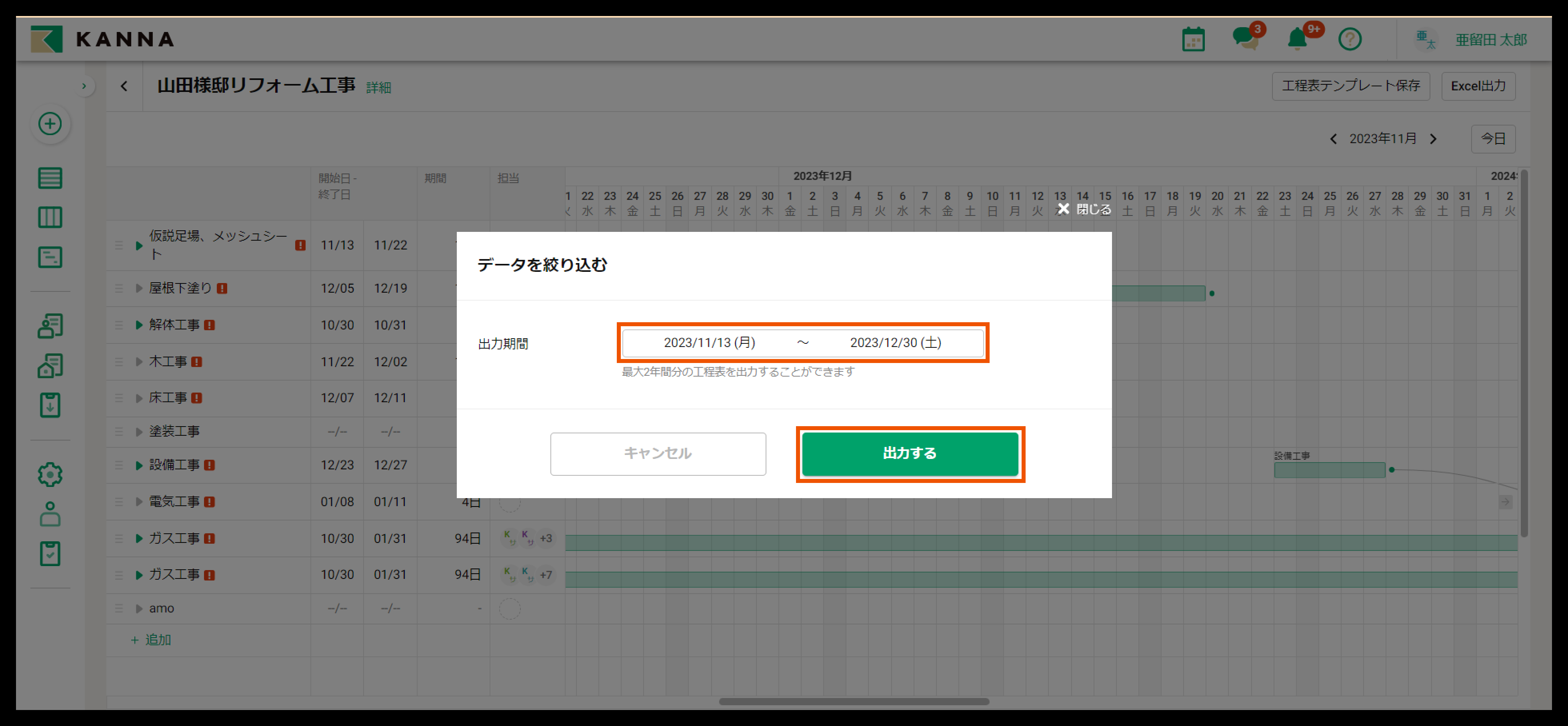Expand the 設備工事 task row
1568x726 pixels.
(139, 465)
